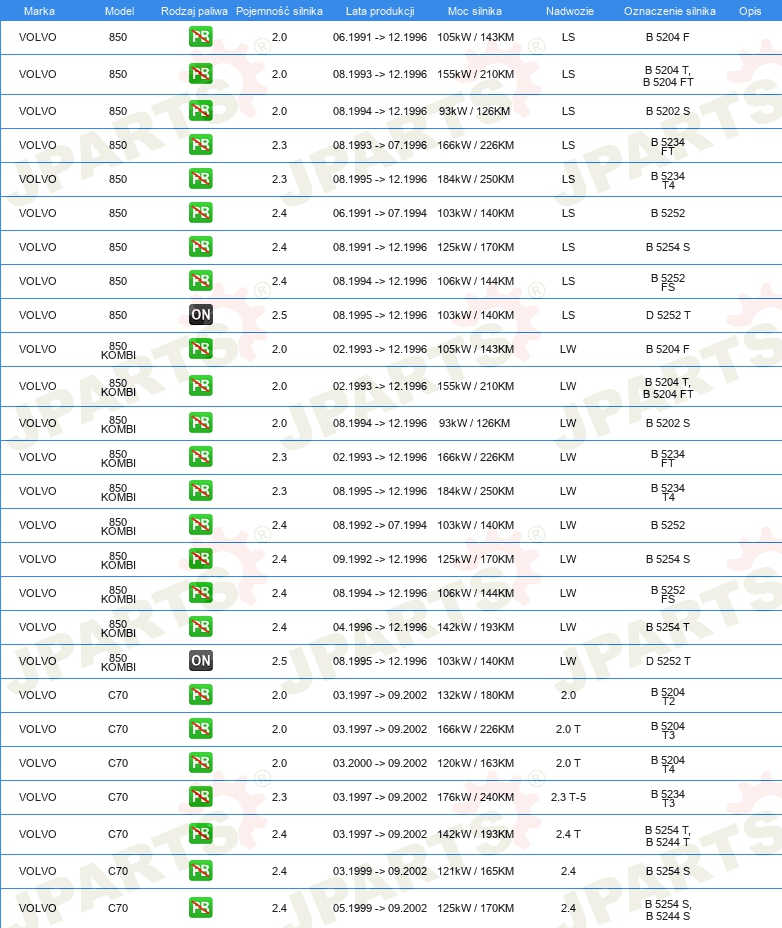Click petrol icon in the 850 LS 166kW row
782x928 pixels.
(x=201, y=145)
